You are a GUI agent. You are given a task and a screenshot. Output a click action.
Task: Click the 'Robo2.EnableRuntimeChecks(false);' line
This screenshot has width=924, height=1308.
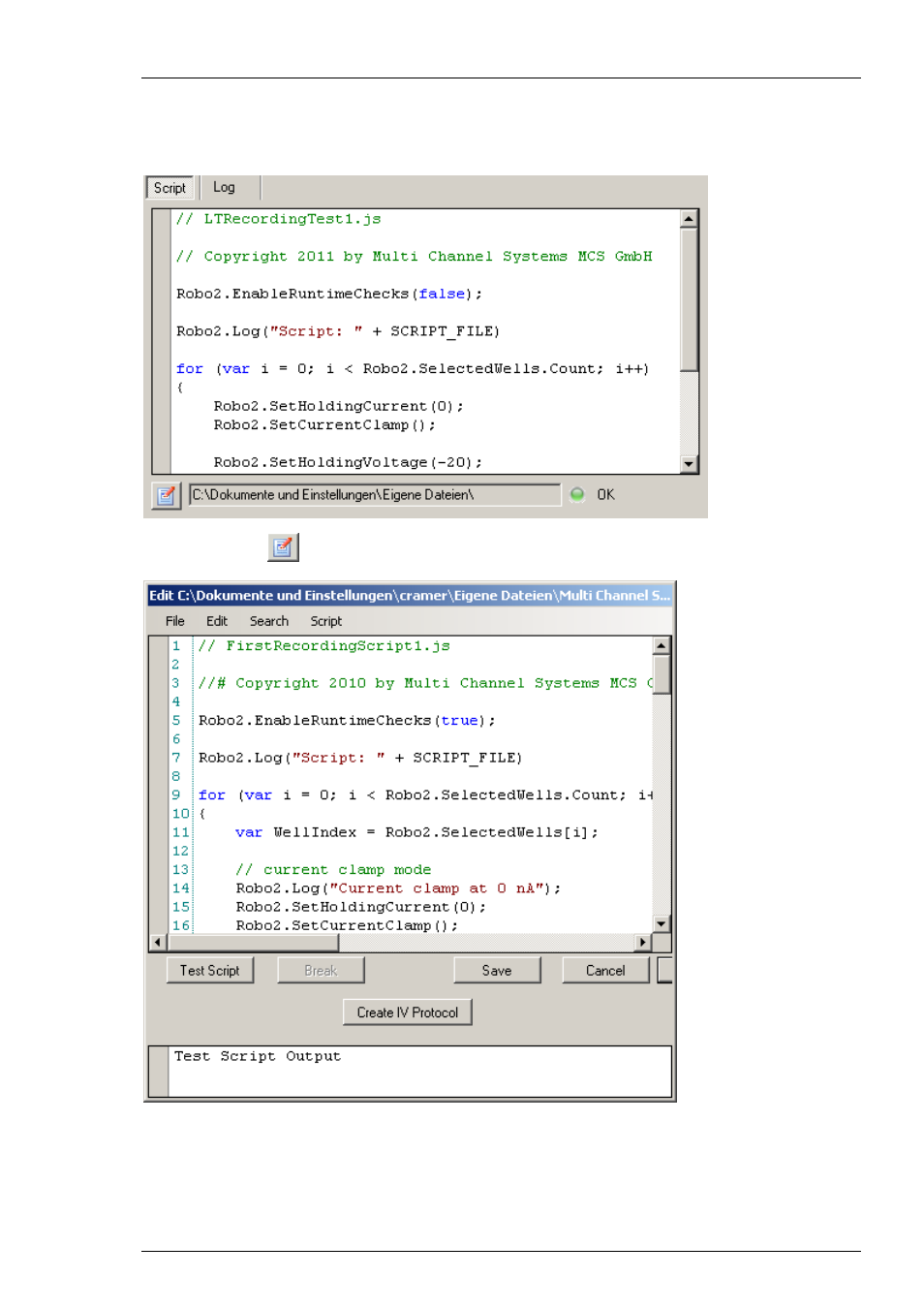(329, 294)
